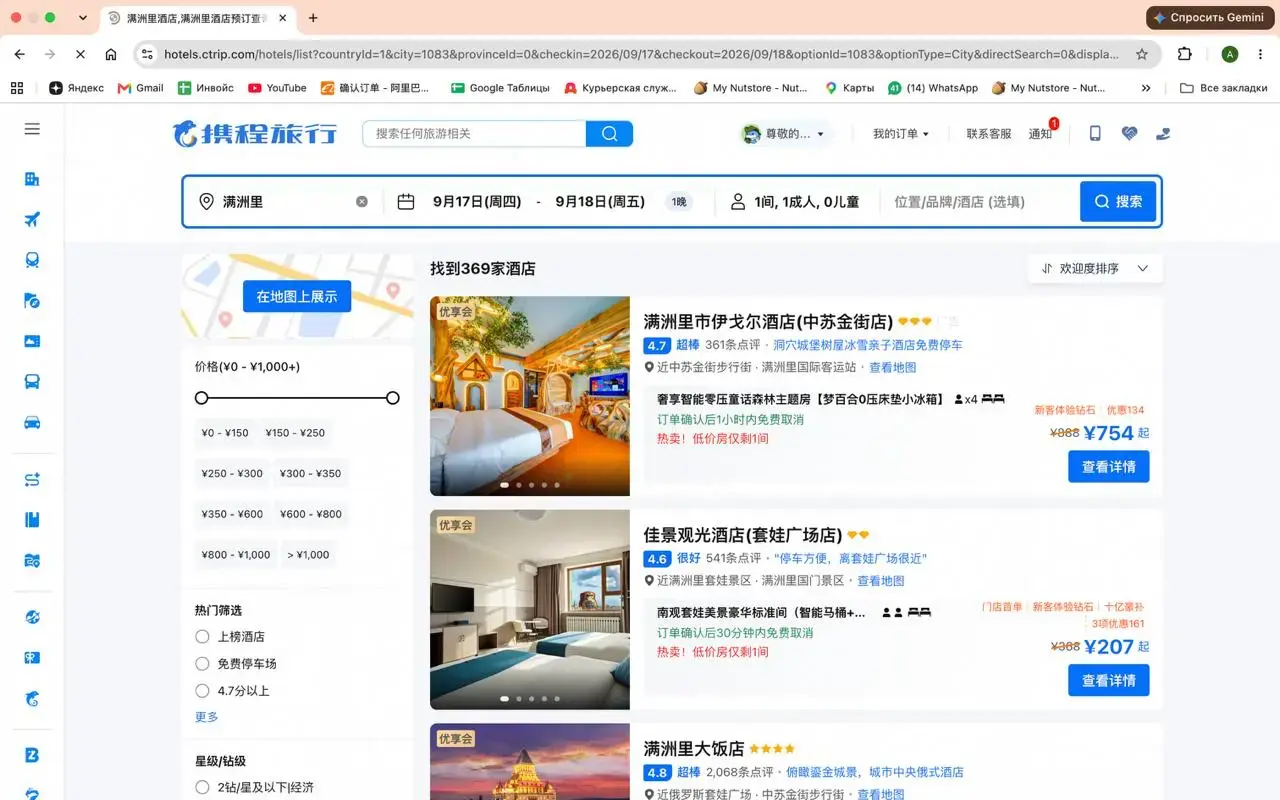
Task: Click the Ctrip 携程旅行 logo
Action: tap(255, 133)
